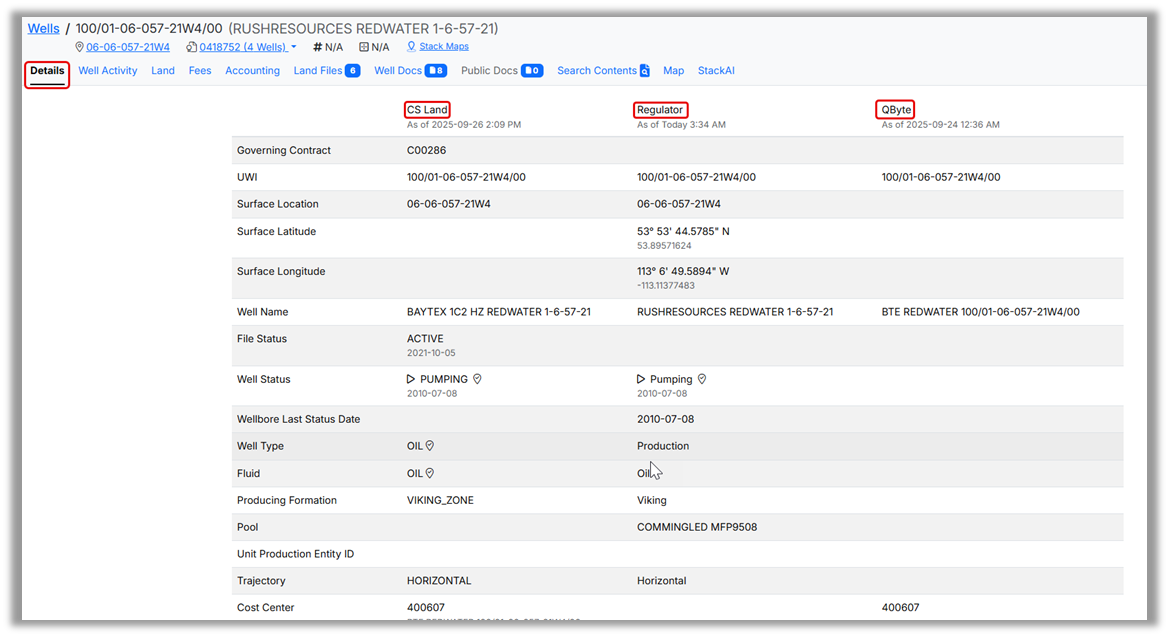The height and width of the screenshot is (637, 1169).
Task: Expand the 0418752 (4 Wells) dropdown
Action: pos(294,47)
